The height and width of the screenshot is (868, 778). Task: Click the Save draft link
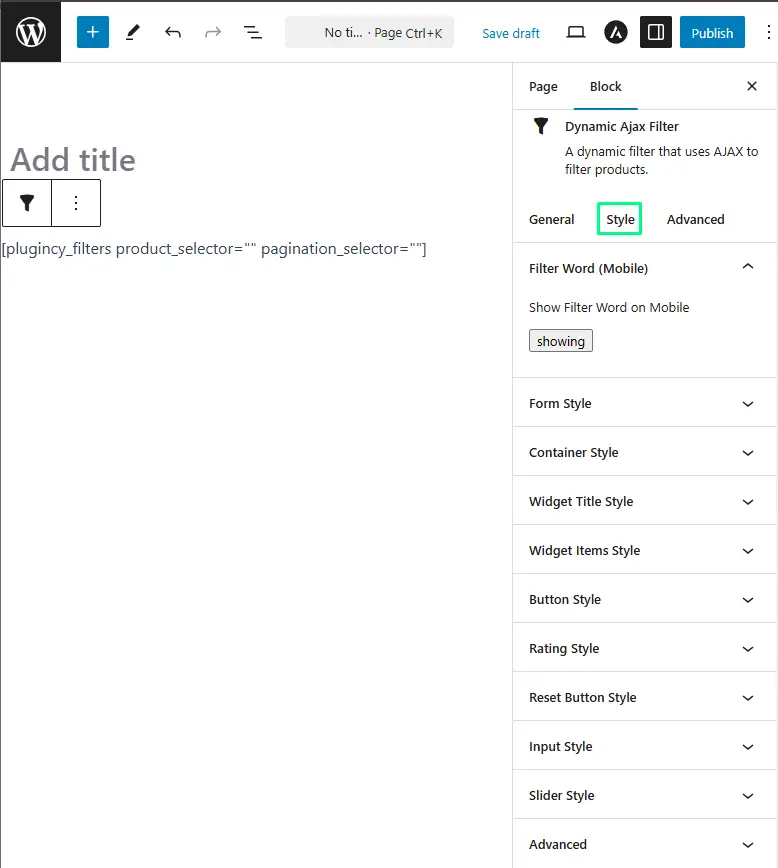pyautogui.click(x=511, y=33)
